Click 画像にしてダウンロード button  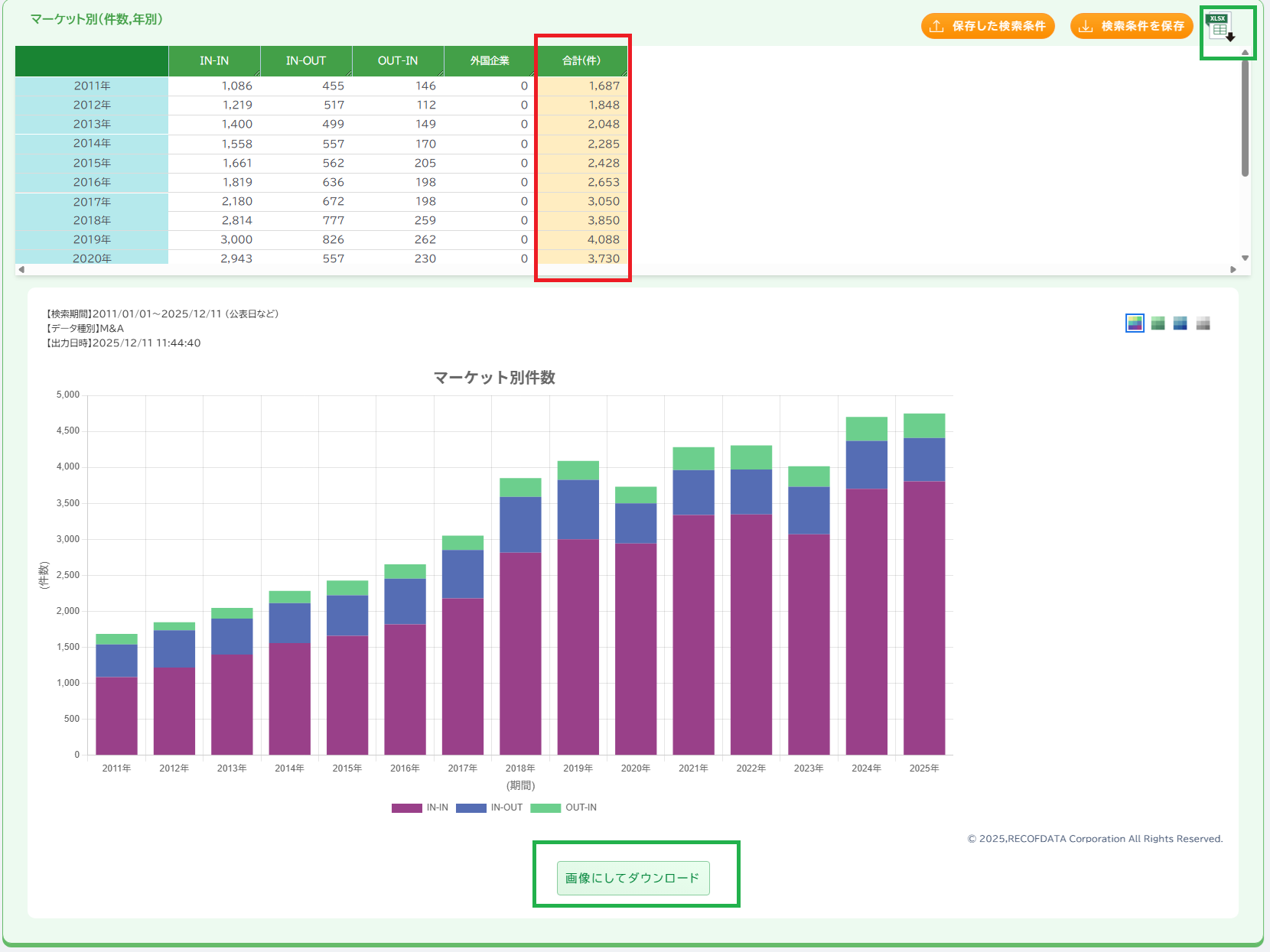point(633,878)
